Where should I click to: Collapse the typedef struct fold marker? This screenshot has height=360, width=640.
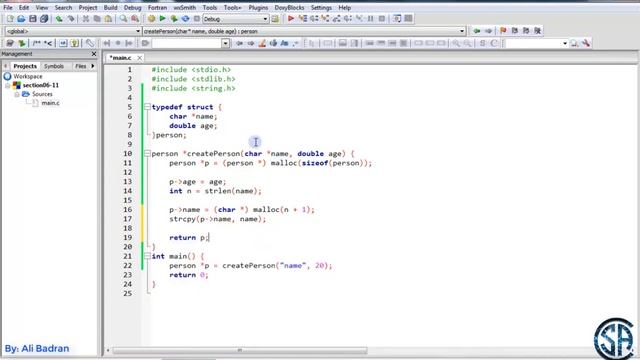147,107
